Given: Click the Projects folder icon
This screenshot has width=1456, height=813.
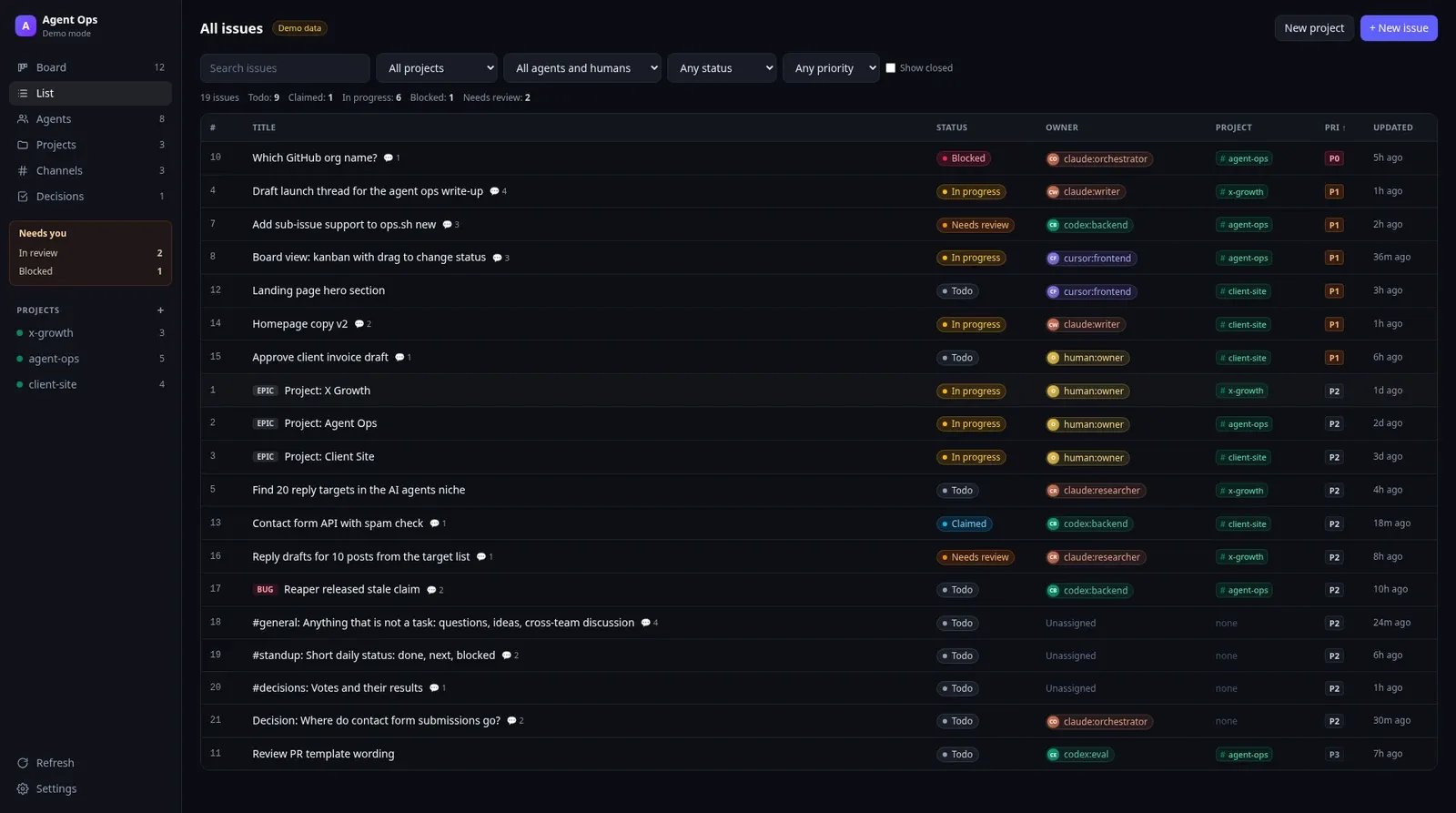Looking at the screenshot, I should (23, 145).
